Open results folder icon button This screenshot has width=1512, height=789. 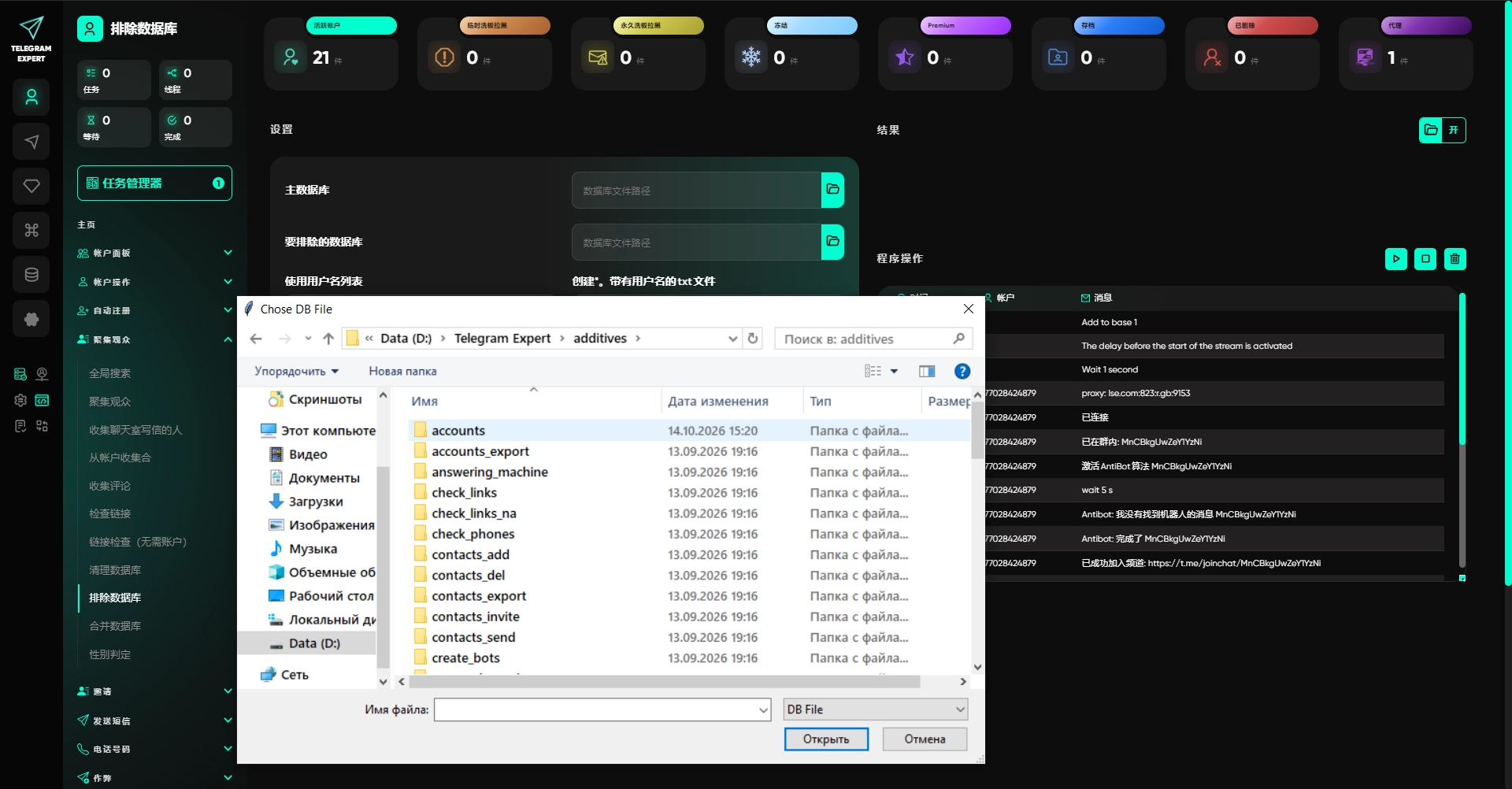(1431, 130)
